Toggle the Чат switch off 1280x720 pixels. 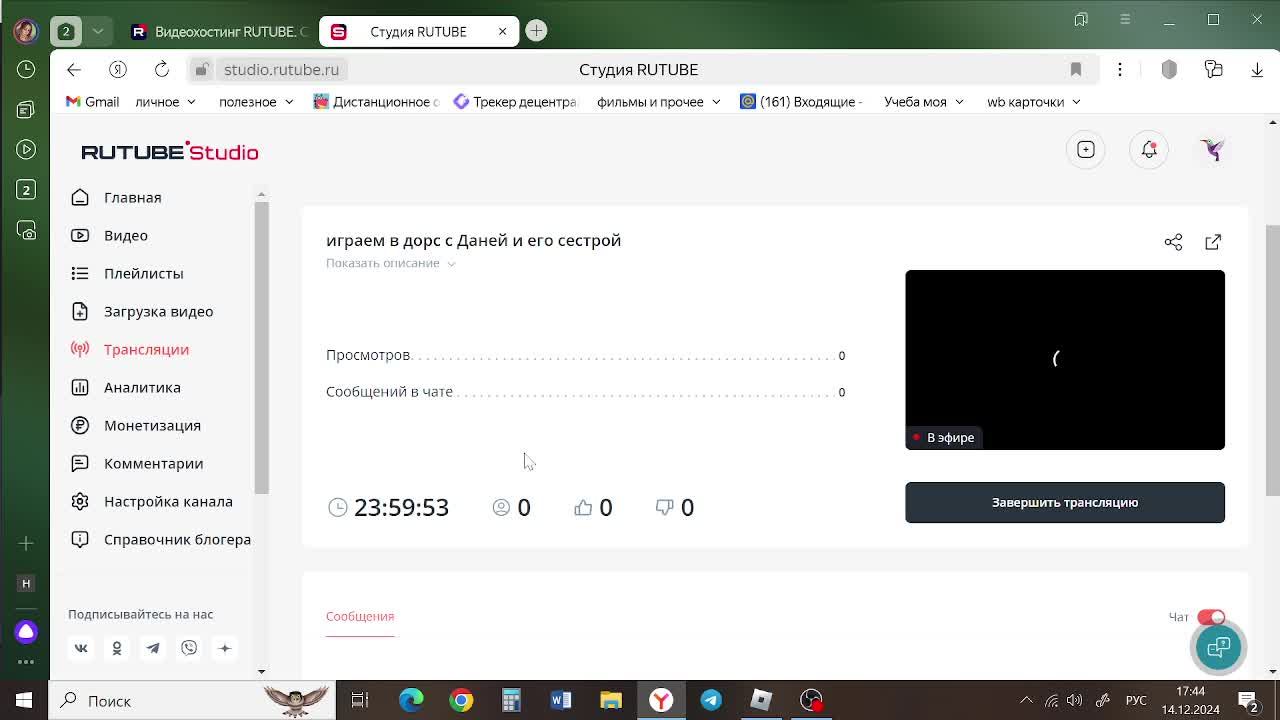tap(1211, 617)
